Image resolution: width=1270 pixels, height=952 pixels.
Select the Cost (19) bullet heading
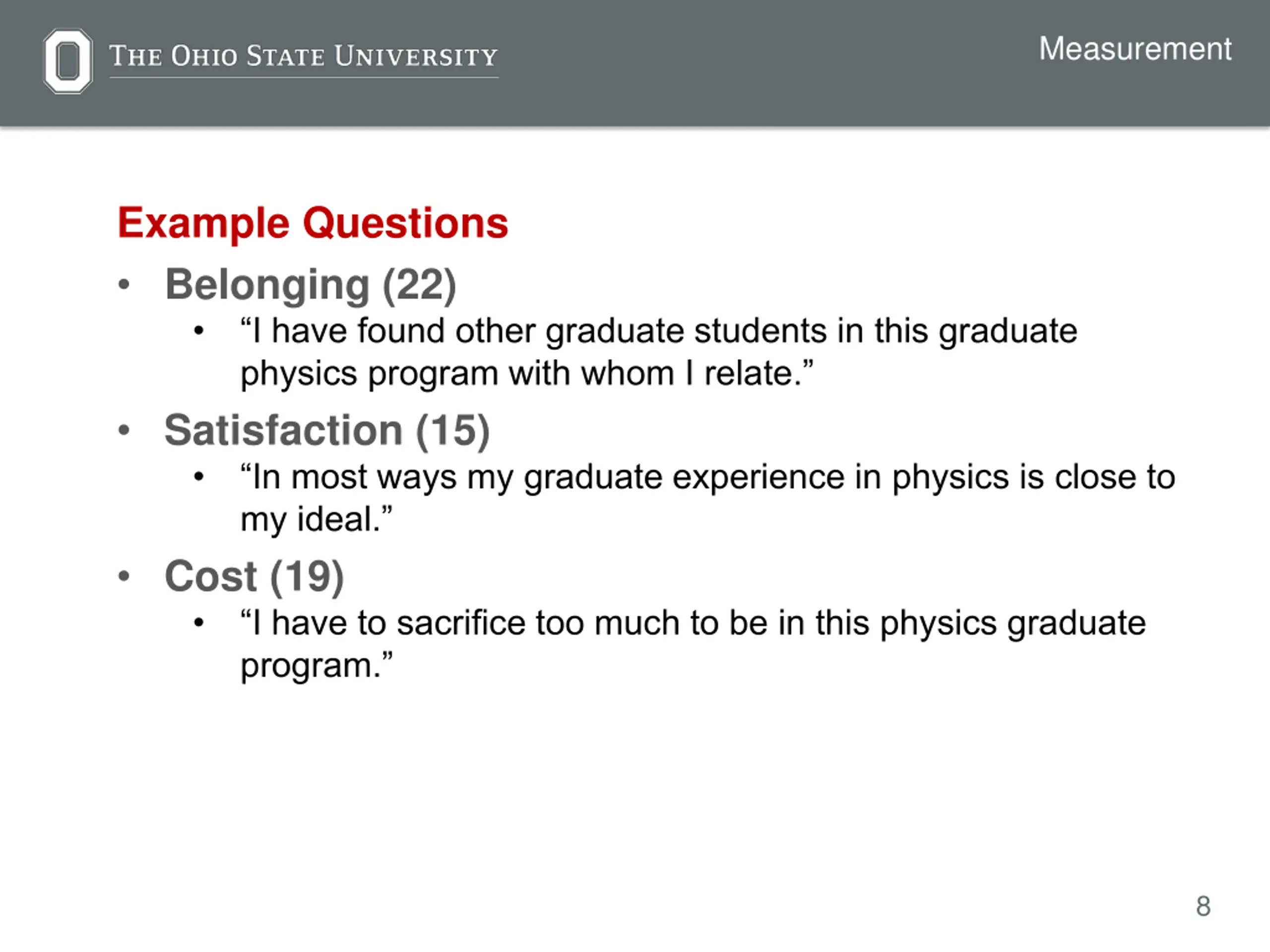pos(254,576)
